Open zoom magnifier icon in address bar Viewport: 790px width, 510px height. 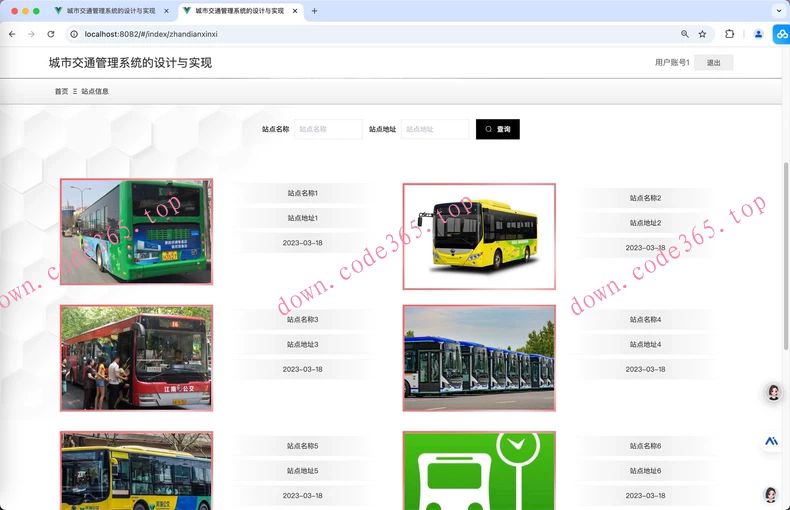pos(685,34)
